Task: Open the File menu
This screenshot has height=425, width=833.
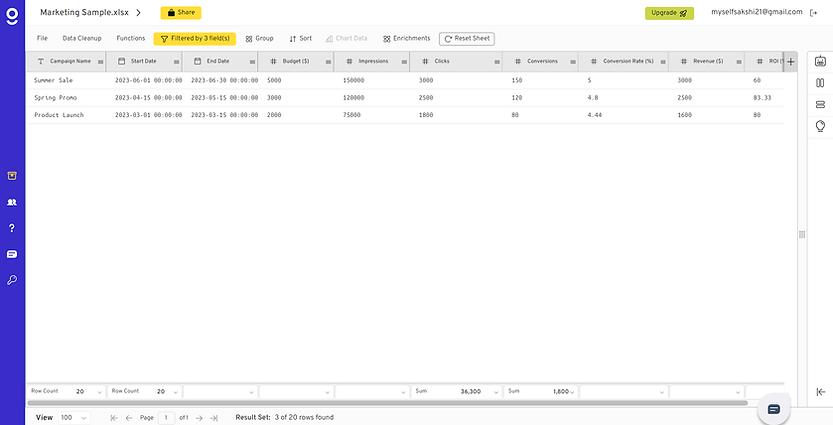Action: [42, 38]
